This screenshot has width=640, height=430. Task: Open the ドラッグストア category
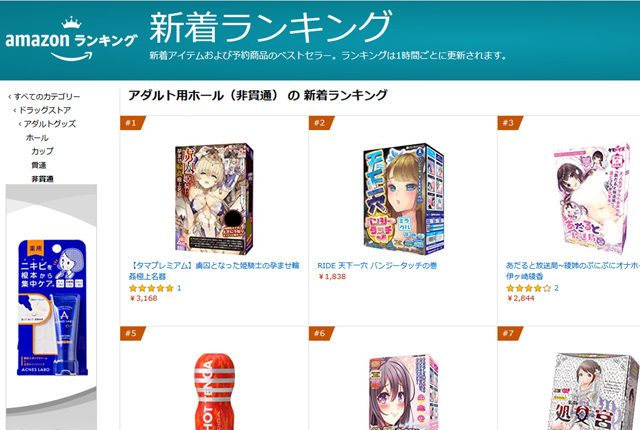pos(45,110)
